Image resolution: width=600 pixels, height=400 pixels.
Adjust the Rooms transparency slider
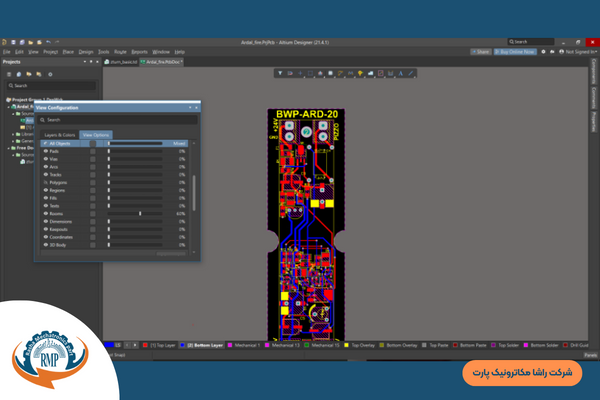pyautogui.click(x=140, y=213)
